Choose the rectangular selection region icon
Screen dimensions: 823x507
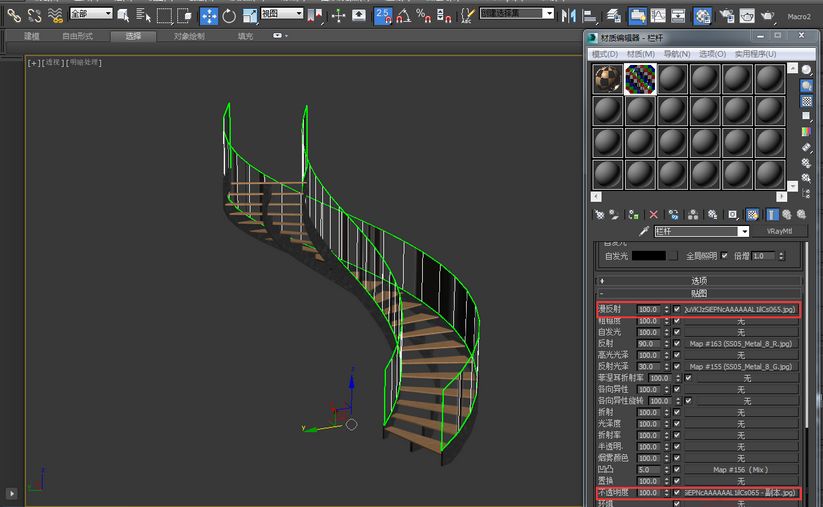pos(164,15)
